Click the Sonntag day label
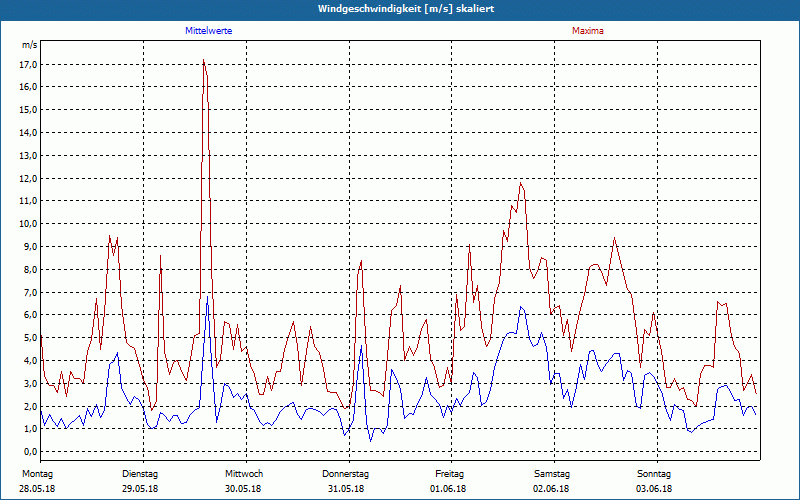 654,474
